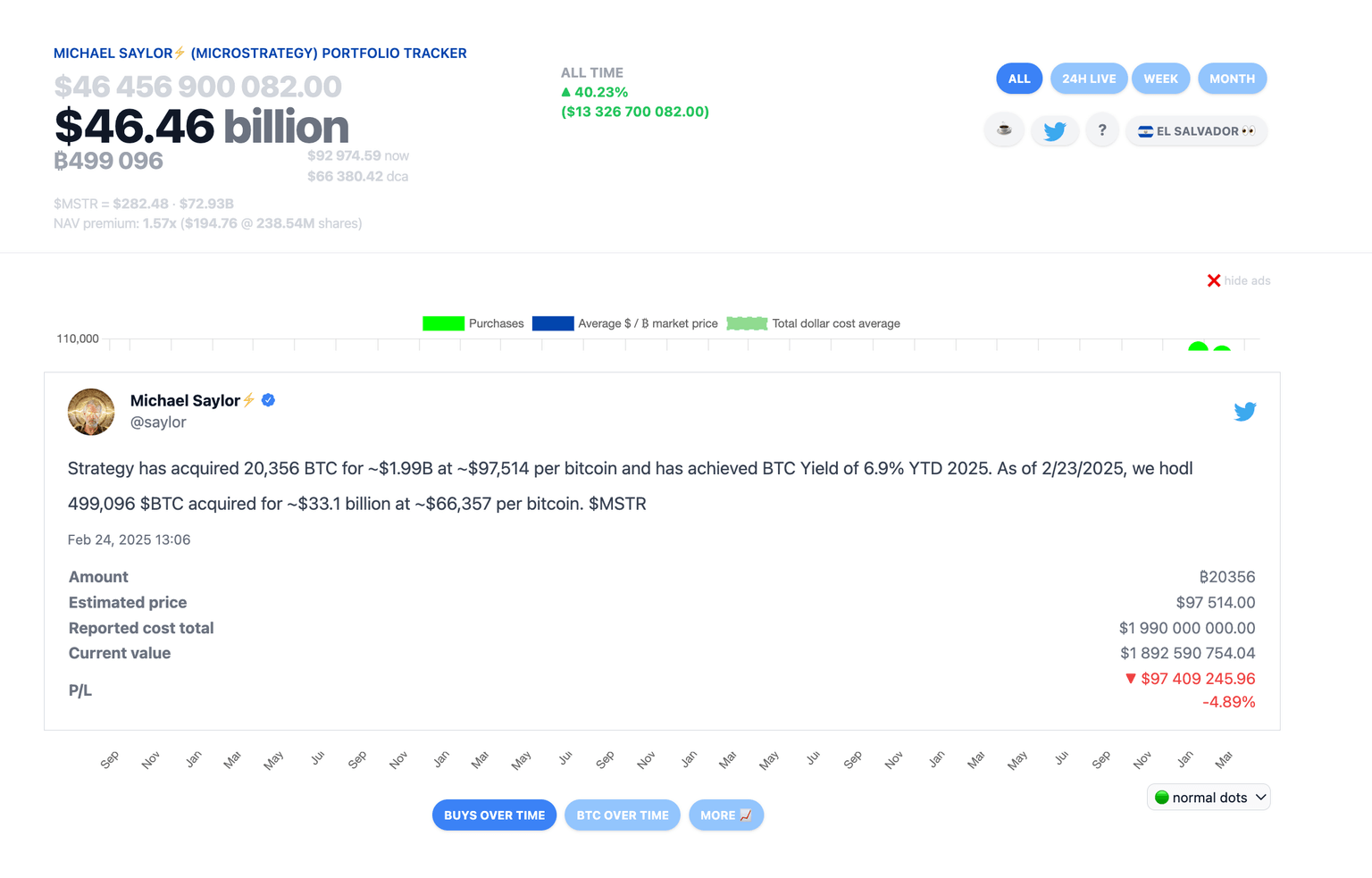
Task: Open the normal dots dropdown
Action: (1209, 797)
